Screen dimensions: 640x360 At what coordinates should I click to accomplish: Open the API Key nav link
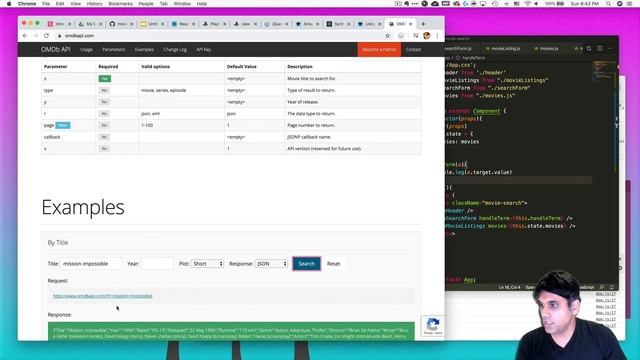coord(204,49)
